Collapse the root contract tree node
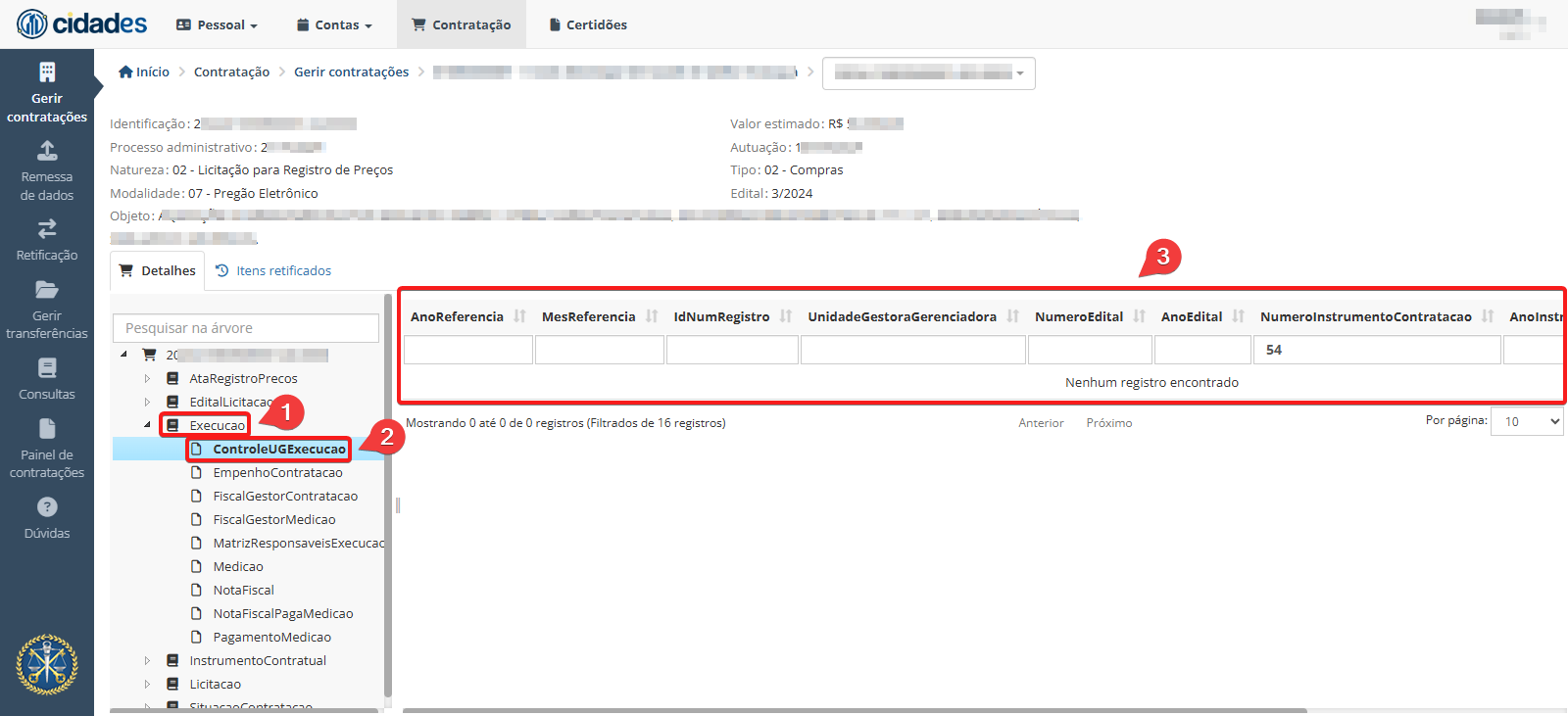The height and width of the screenshot is (716, 1568). point(123,355)
